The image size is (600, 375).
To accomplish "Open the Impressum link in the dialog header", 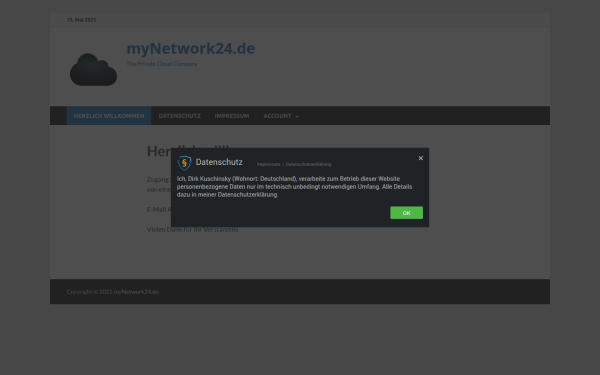I will [268, 164].
